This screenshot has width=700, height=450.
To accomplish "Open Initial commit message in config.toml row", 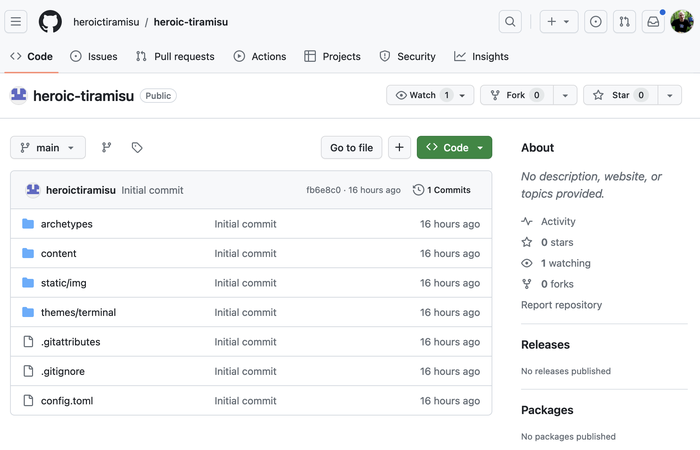I will click(x=245, y=401).
